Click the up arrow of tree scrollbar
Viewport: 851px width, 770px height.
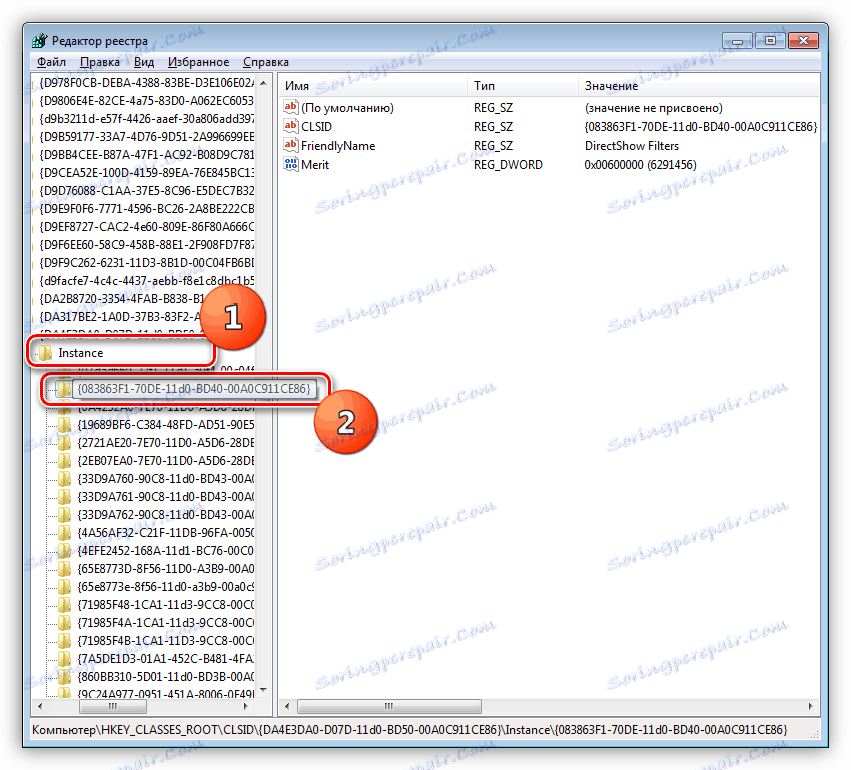coord(263,83)
